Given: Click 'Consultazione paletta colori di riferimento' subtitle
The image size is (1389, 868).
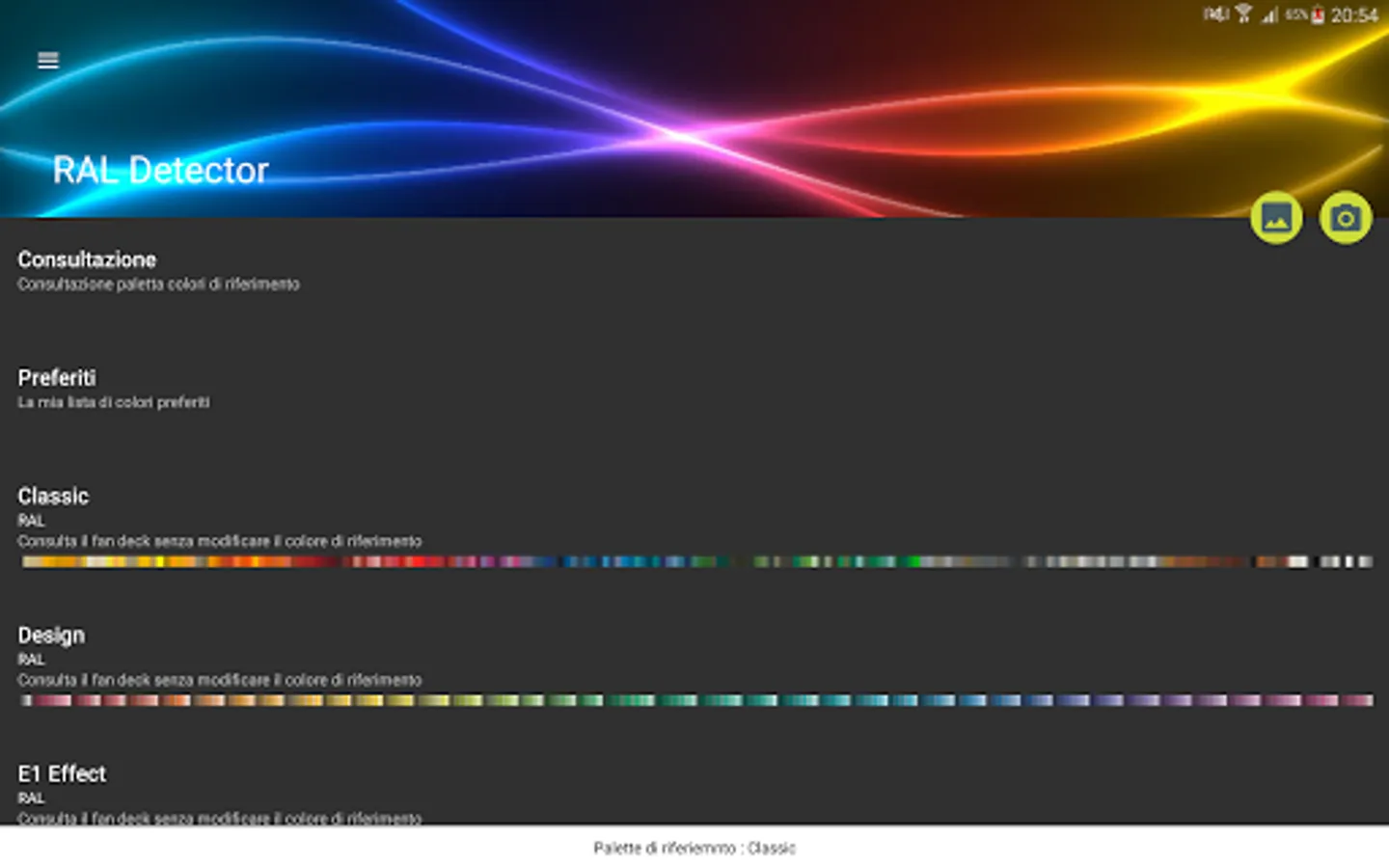Looking at the screenshot, I should coord(158,285).
